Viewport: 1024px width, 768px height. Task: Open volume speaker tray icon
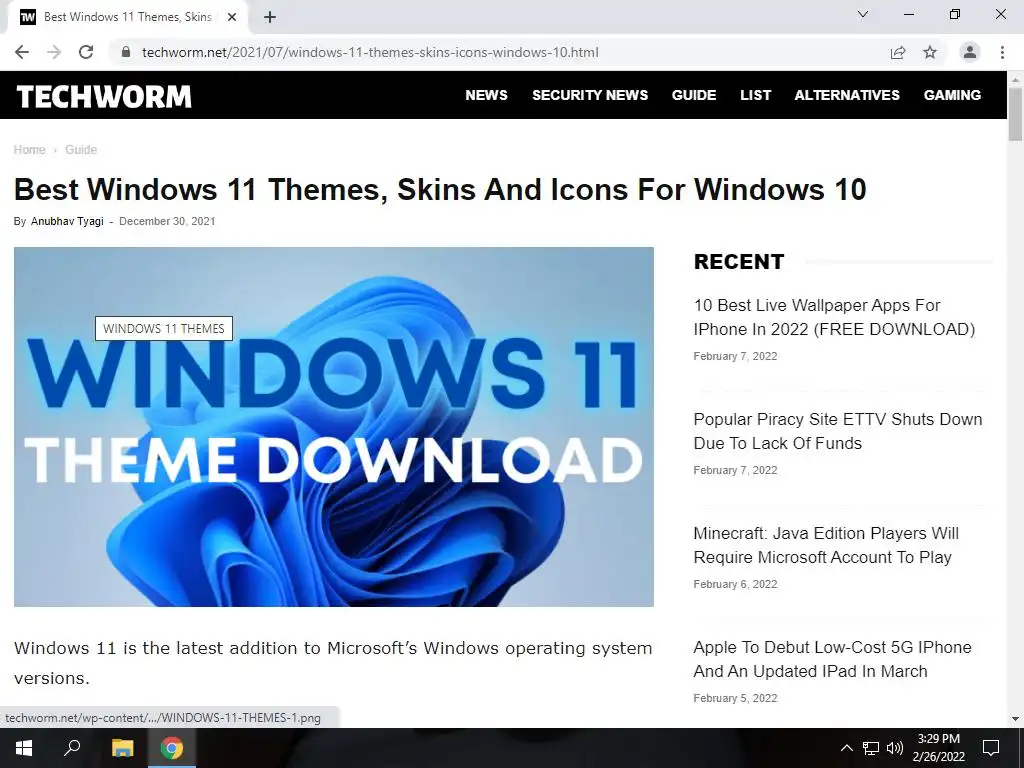click(895, 748)
